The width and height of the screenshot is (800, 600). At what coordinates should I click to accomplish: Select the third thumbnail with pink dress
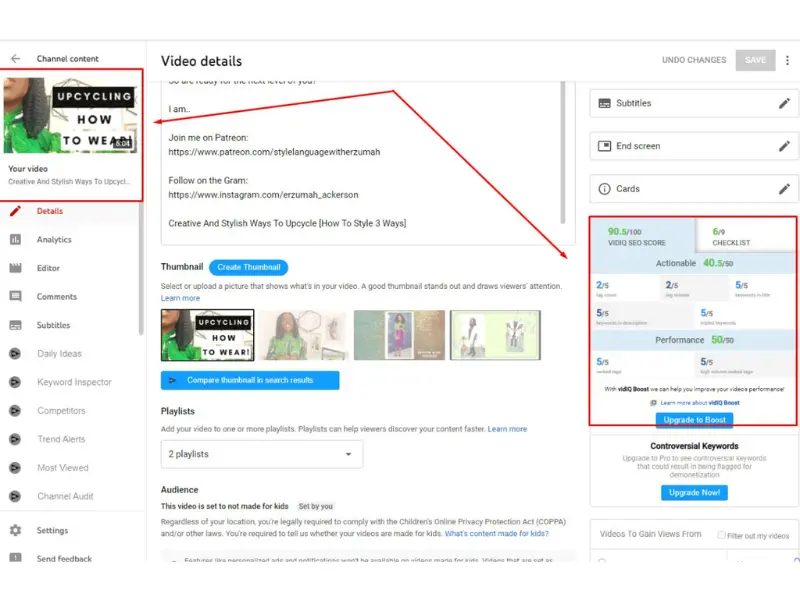[399, 335]
